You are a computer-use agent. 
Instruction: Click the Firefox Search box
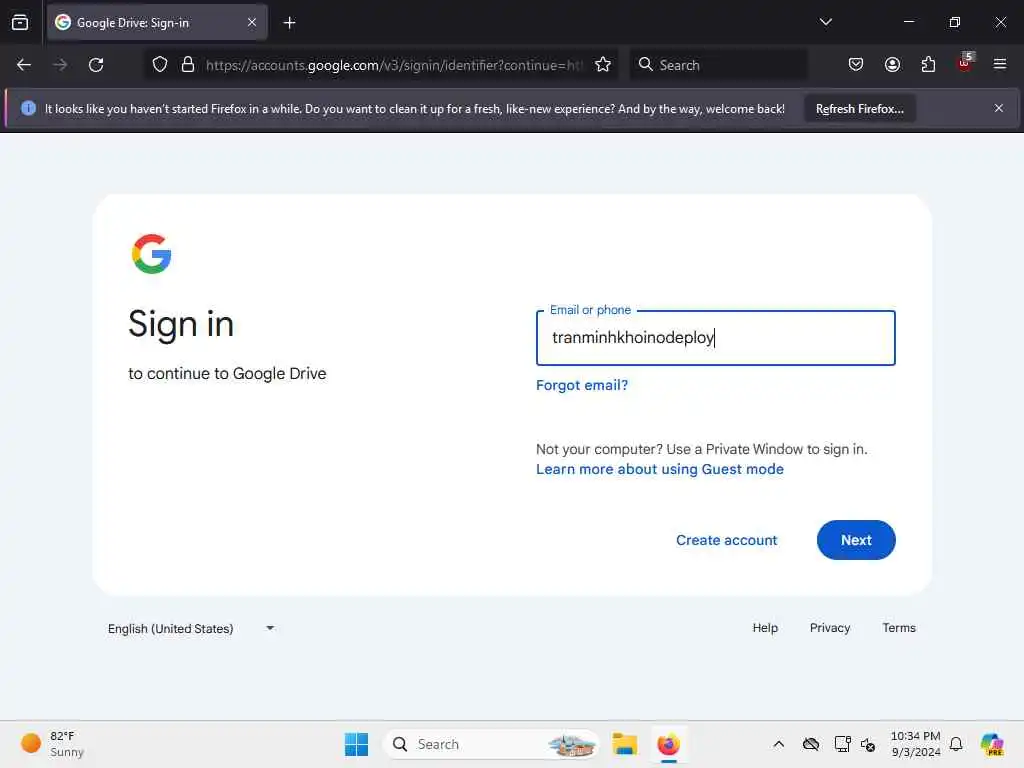coord(718,65)
